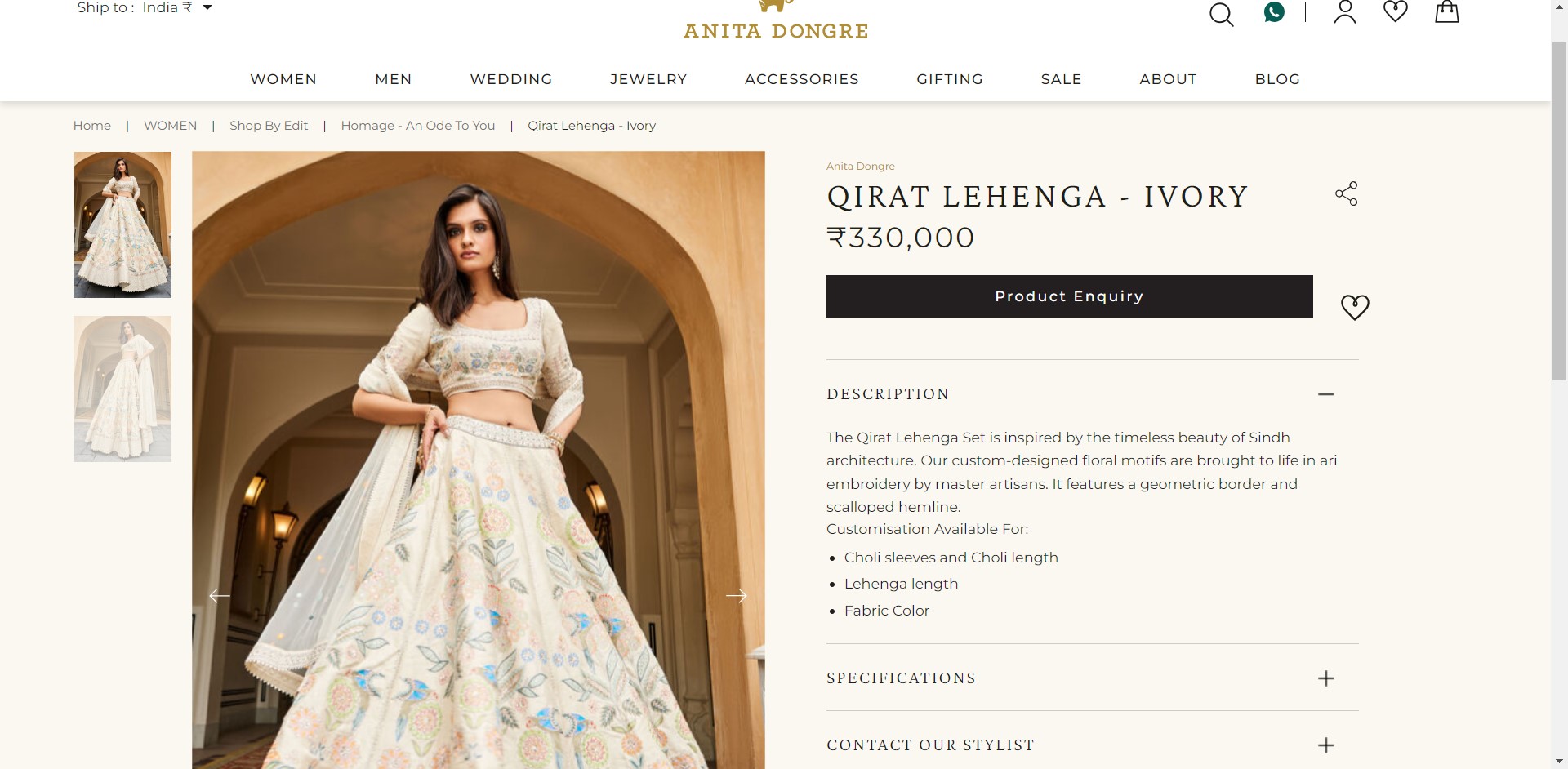This screenshot has height=769, width=1568.
Task: Expand the Contact Our Stylist section
Action: [x=1093, y=745]
